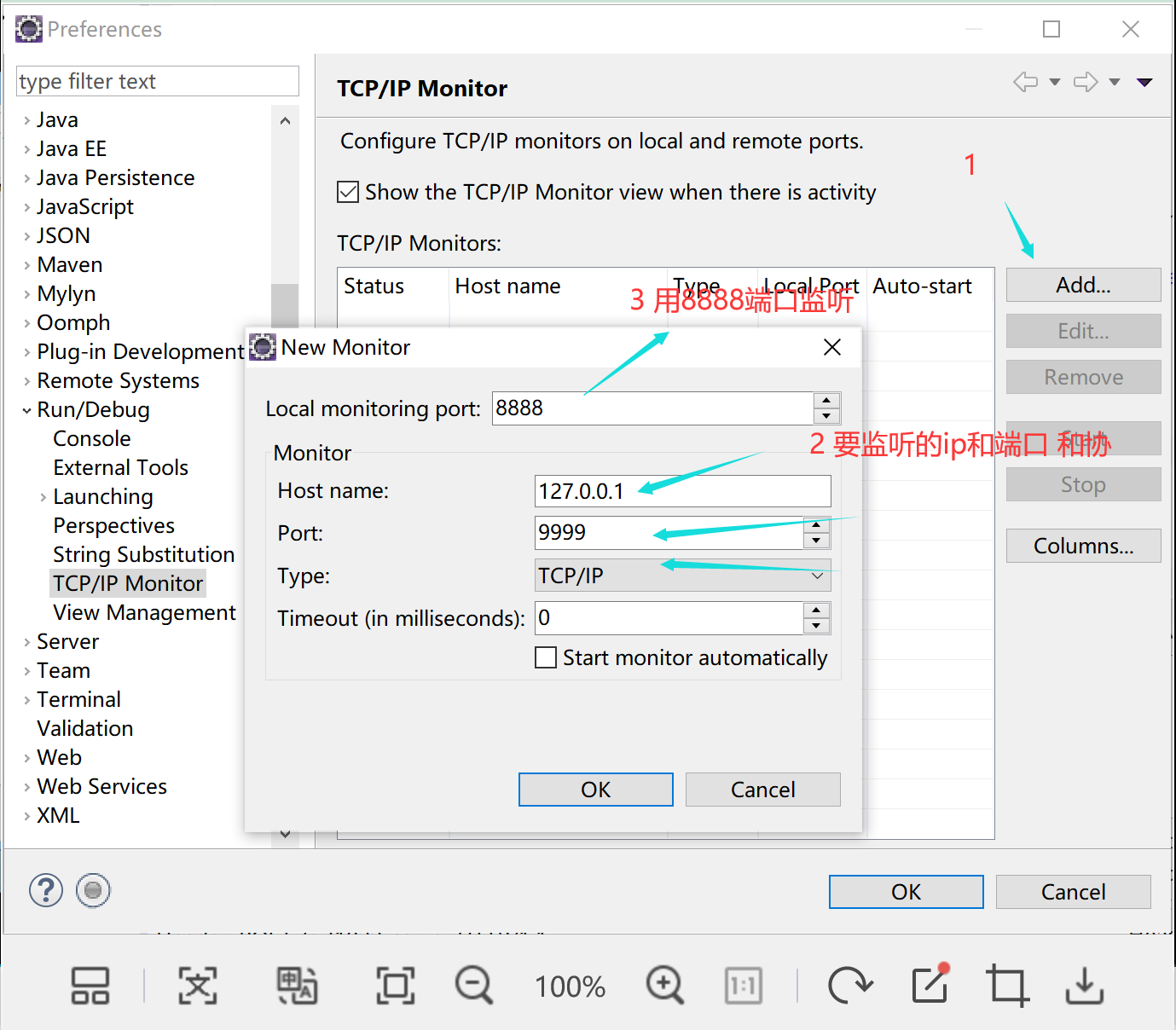Viewport: 1176px width, 1030px height.
Task: Collapse the Run/Debug tree node
Action: click(x=26, y=410)
